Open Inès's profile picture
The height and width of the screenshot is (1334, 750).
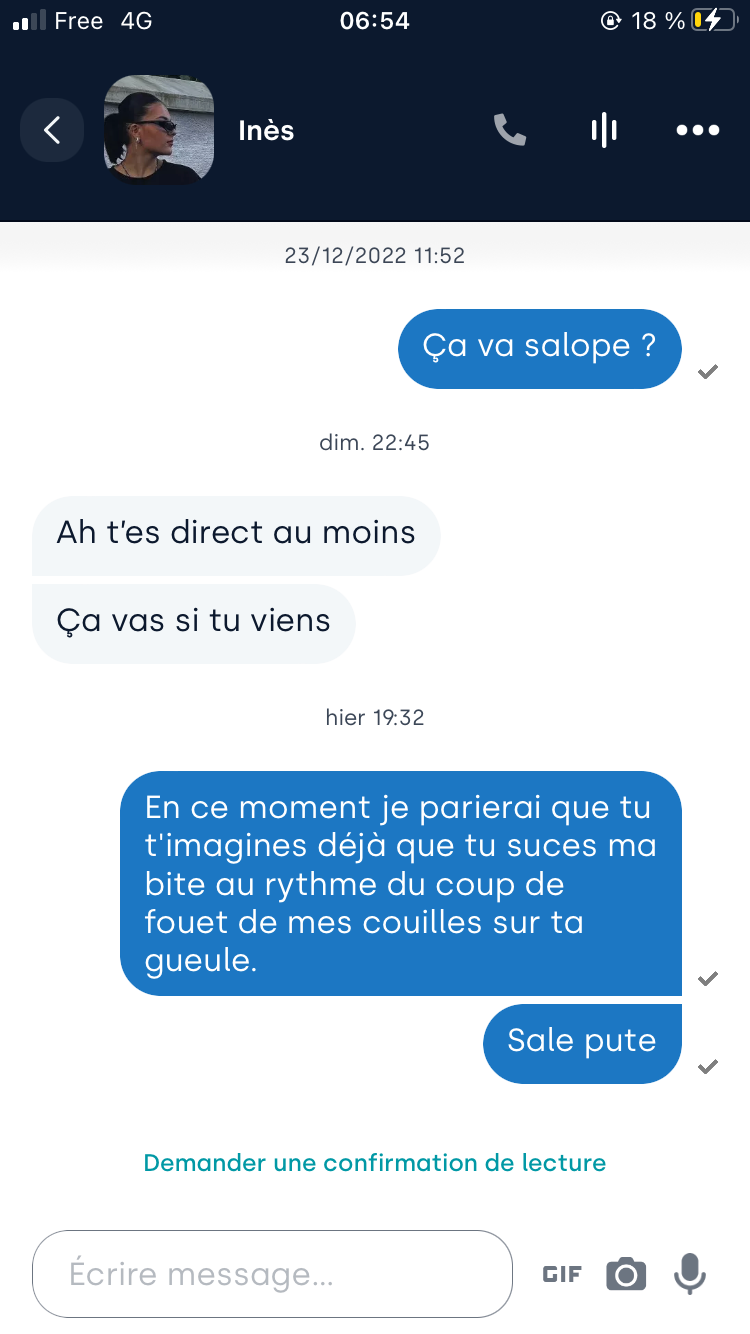pyautogui.click(x=159, y=130)
